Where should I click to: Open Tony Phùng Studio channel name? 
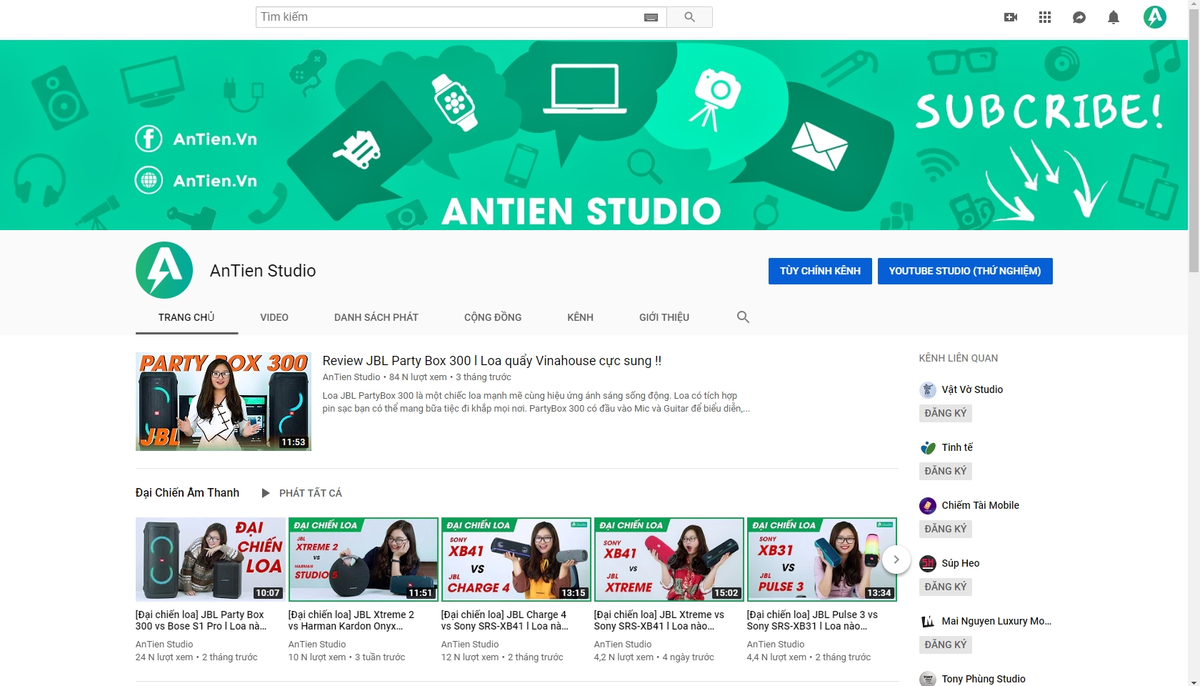[x=983, y=679]
